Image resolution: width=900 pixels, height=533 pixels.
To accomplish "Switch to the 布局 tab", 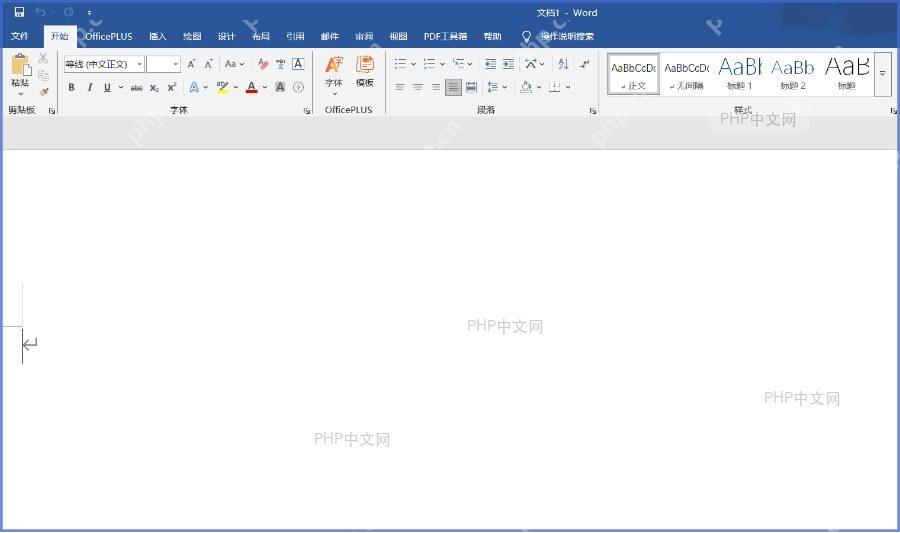I will (261, 36).
